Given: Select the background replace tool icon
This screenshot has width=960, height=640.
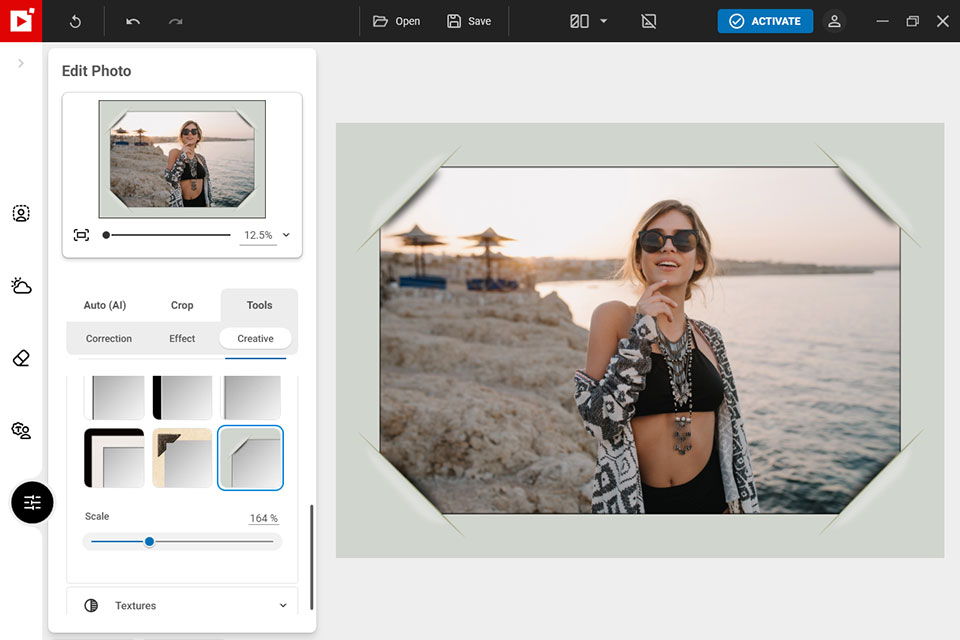Looking at the screenshot, I should [21, 430].
